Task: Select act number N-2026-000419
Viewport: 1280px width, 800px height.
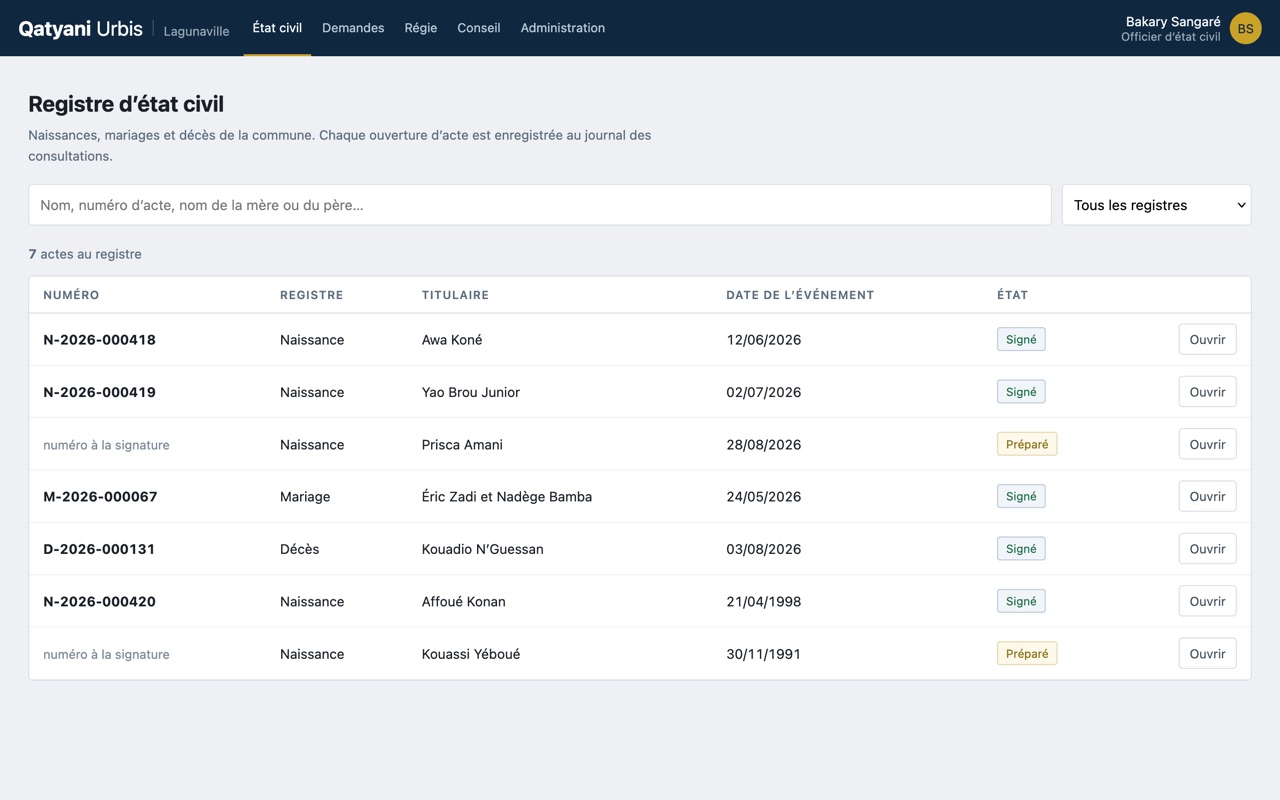Action: [x=100, y=392]
